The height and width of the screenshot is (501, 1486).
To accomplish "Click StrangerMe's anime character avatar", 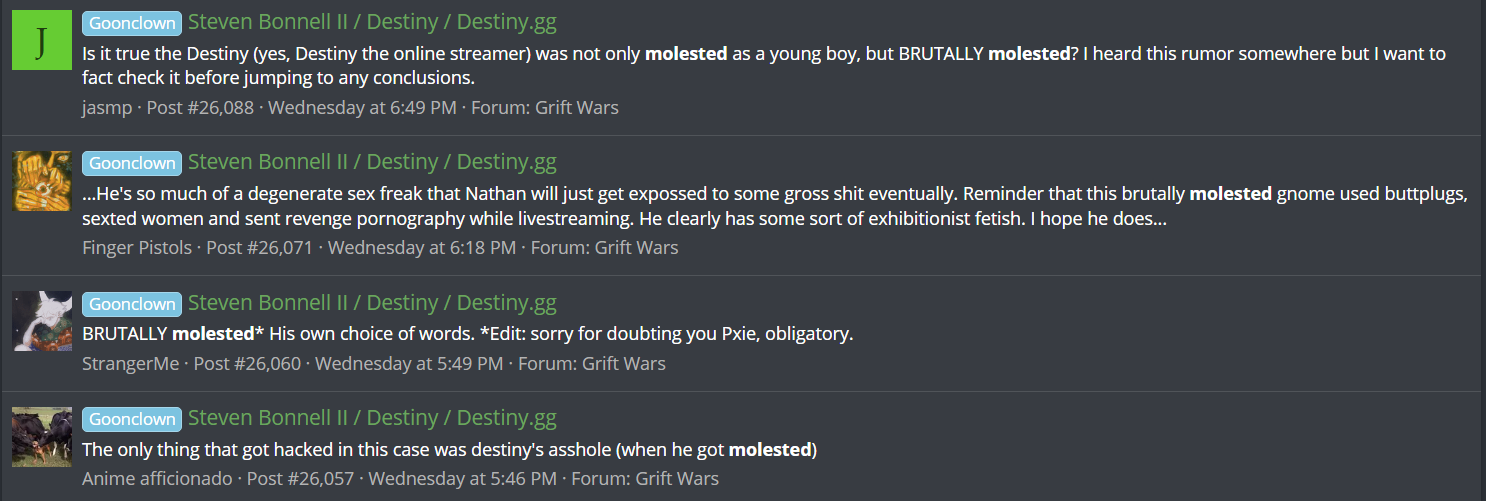I will [x=42, y=321].
